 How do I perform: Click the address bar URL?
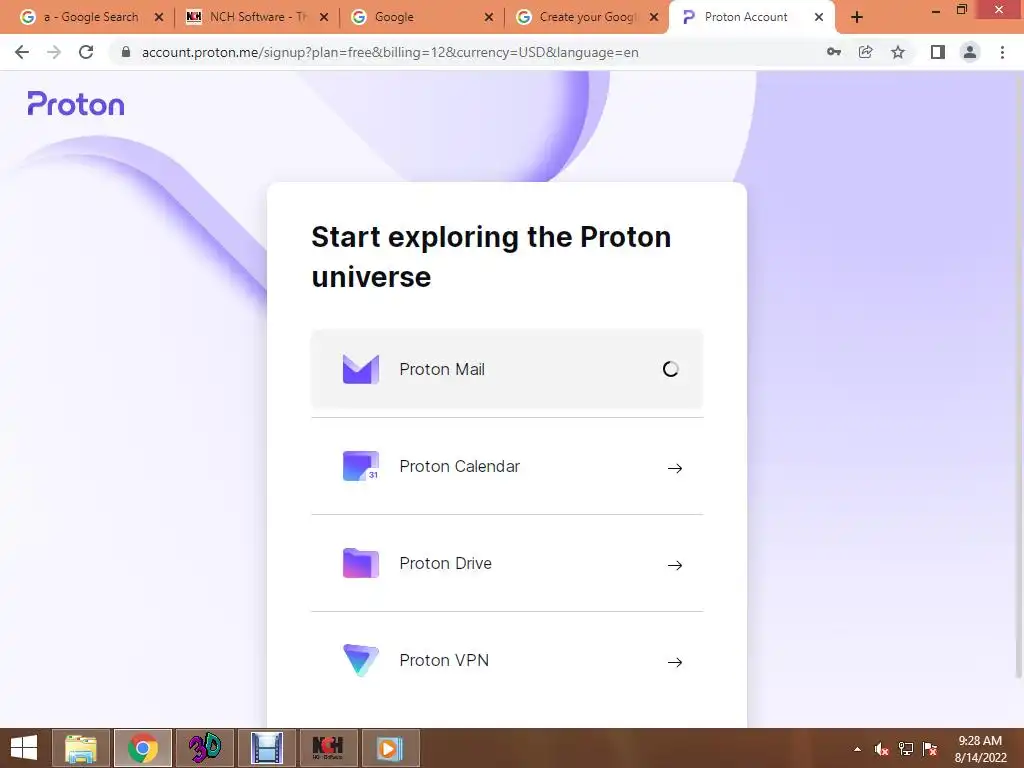[x=390, y=52]
